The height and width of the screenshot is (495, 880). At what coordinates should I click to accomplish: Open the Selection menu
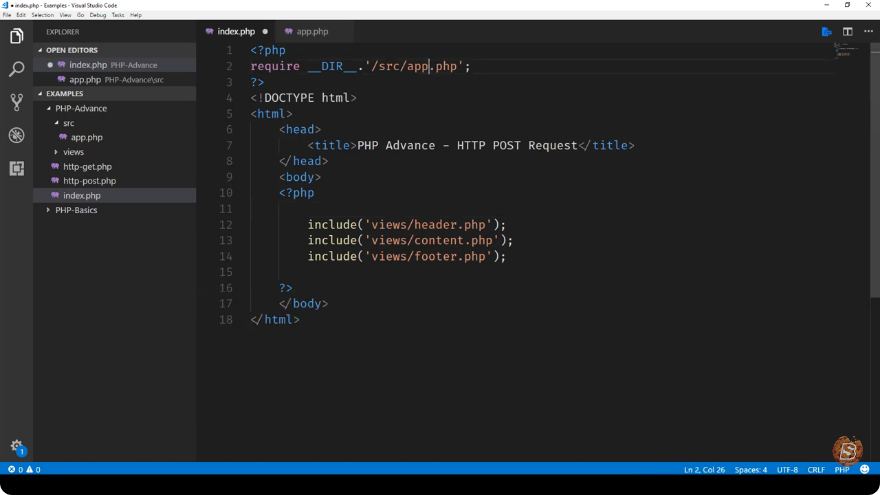click(x=42, y=15)
